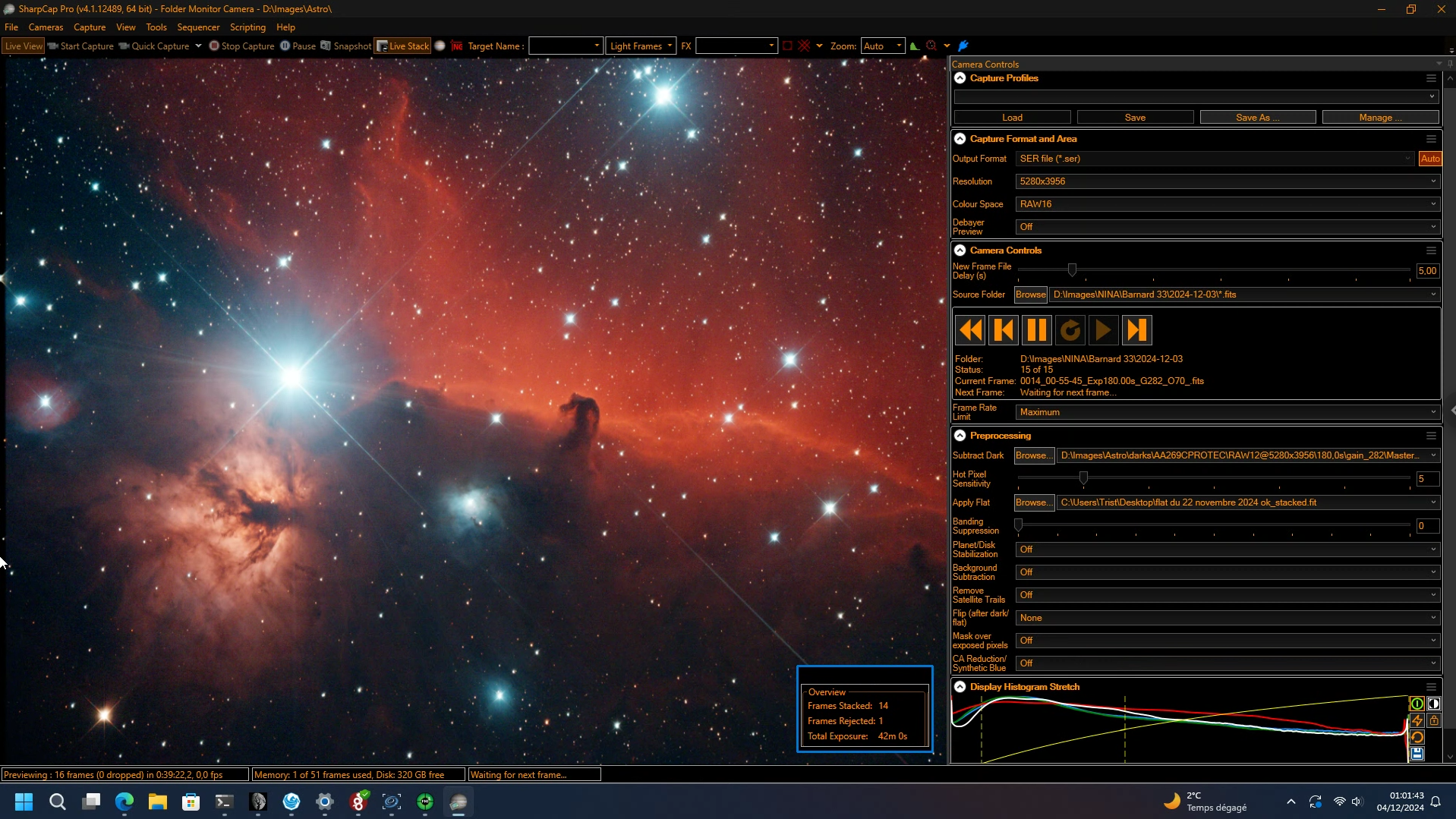
Task: Skip to the next frame button
Action: (1137, 330)
